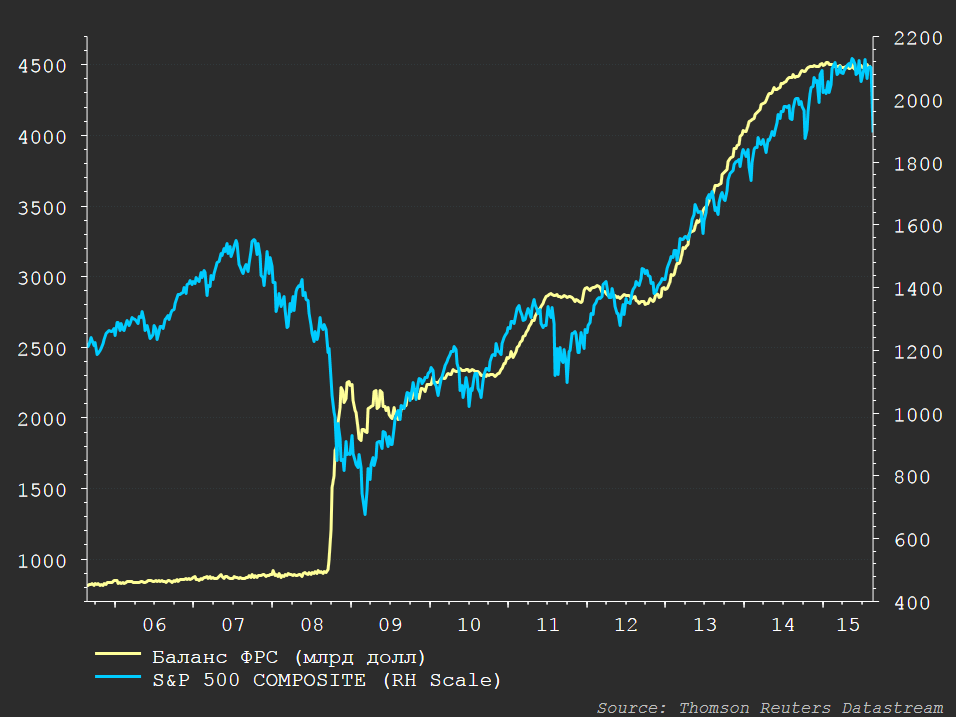Select the 13 year mark on x-axis
956x717 pixels.
point(705,625)
